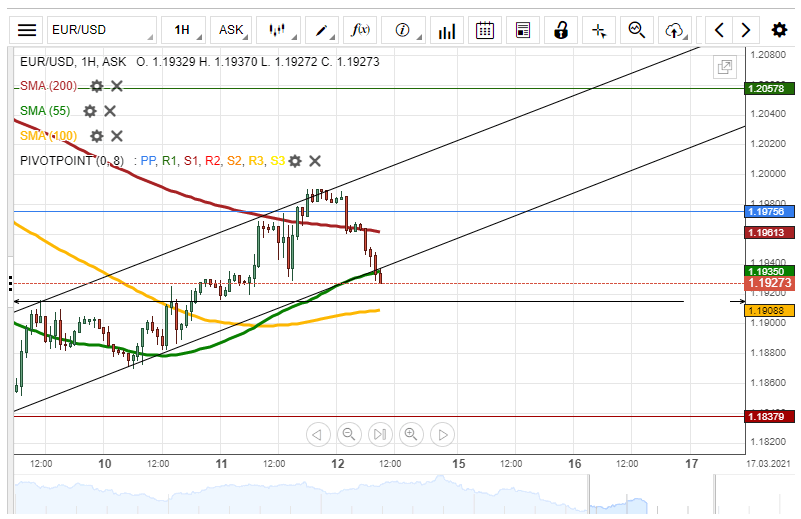Open the info options dropdown

(404, 30)
